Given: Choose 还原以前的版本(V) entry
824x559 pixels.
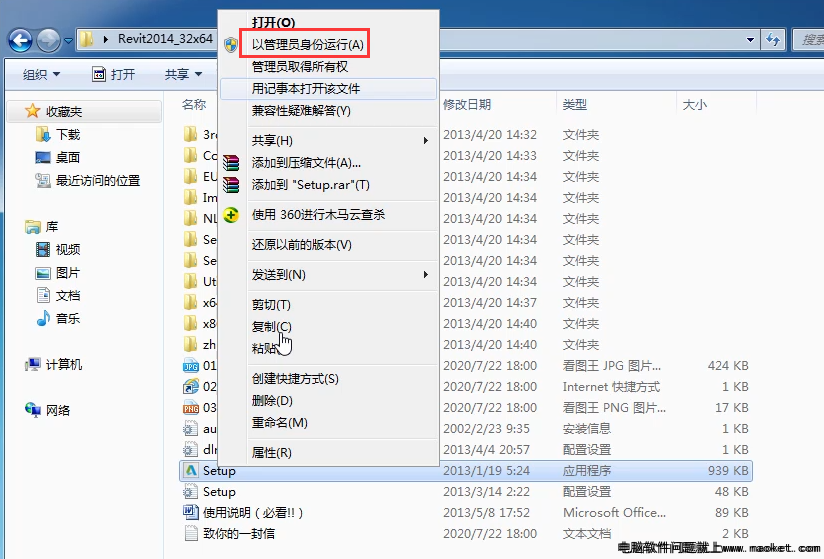Looking at the screenshot, I should point(302,245).
